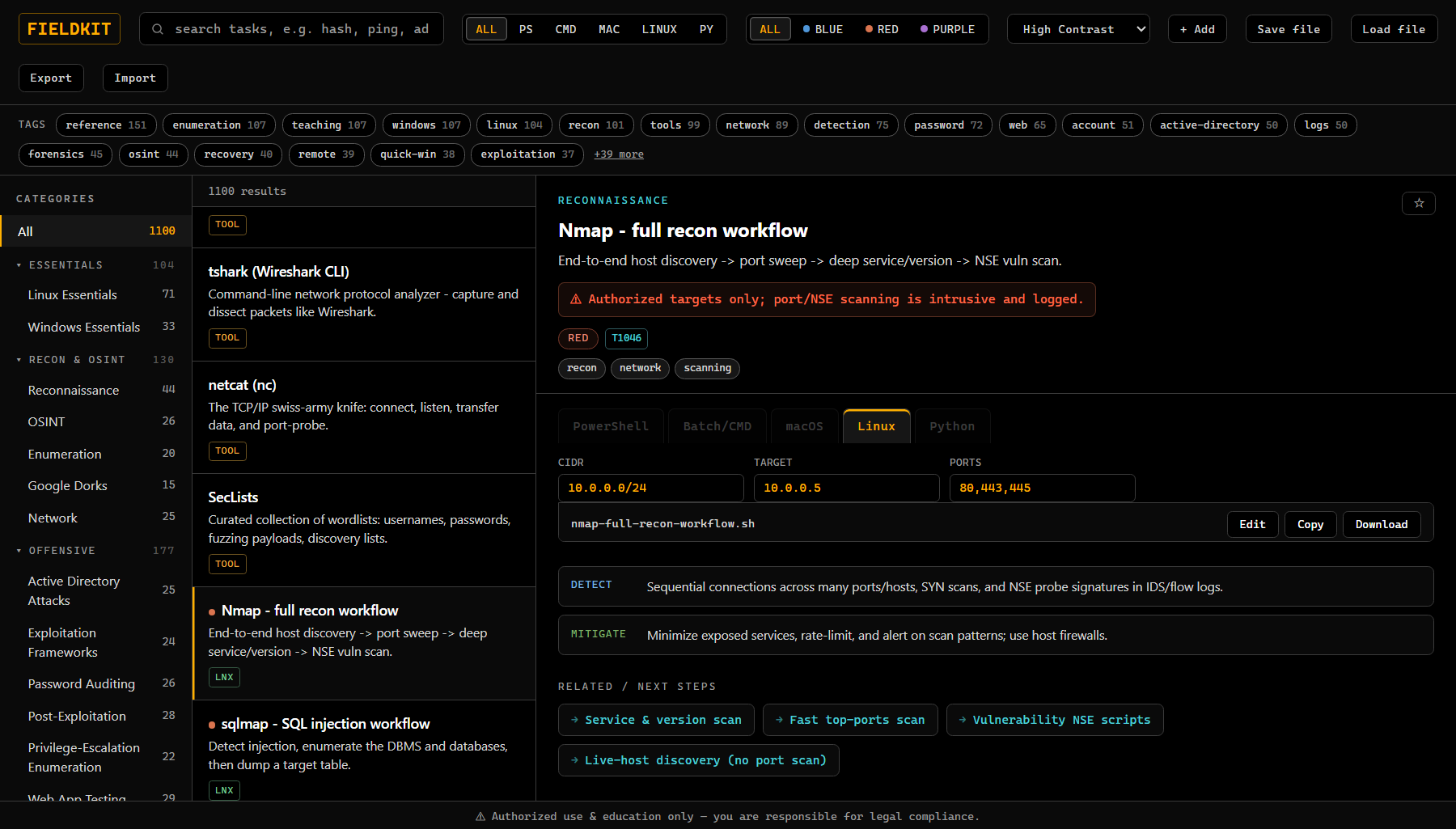Image resolution: width=1456 pixels, height=829 pixels.
Task: Toggle the LINUX platform filter
Action: click(x=659, y=29)
